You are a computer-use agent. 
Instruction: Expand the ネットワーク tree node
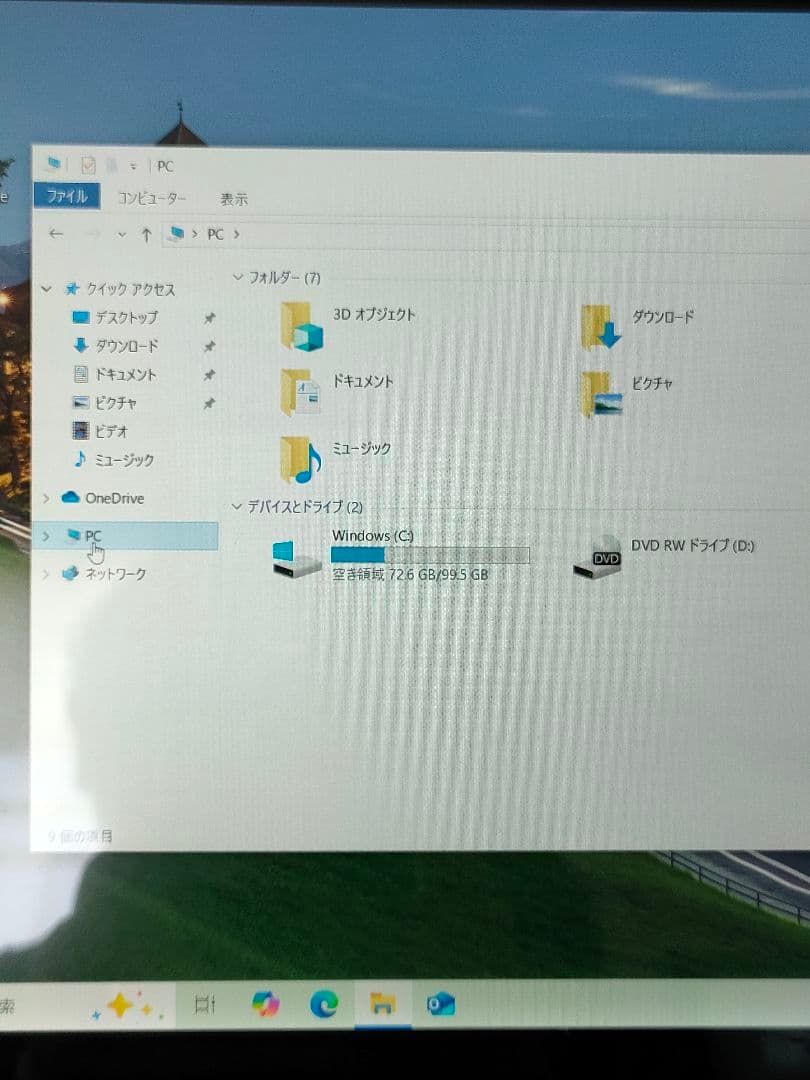tap(46, 574)
